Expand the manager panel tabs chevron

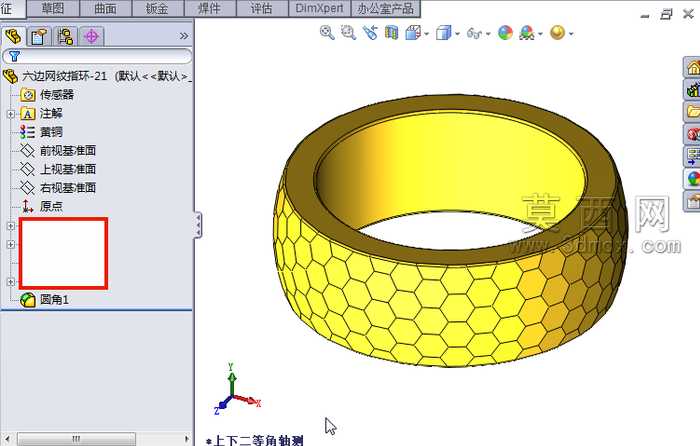point(183,36)
